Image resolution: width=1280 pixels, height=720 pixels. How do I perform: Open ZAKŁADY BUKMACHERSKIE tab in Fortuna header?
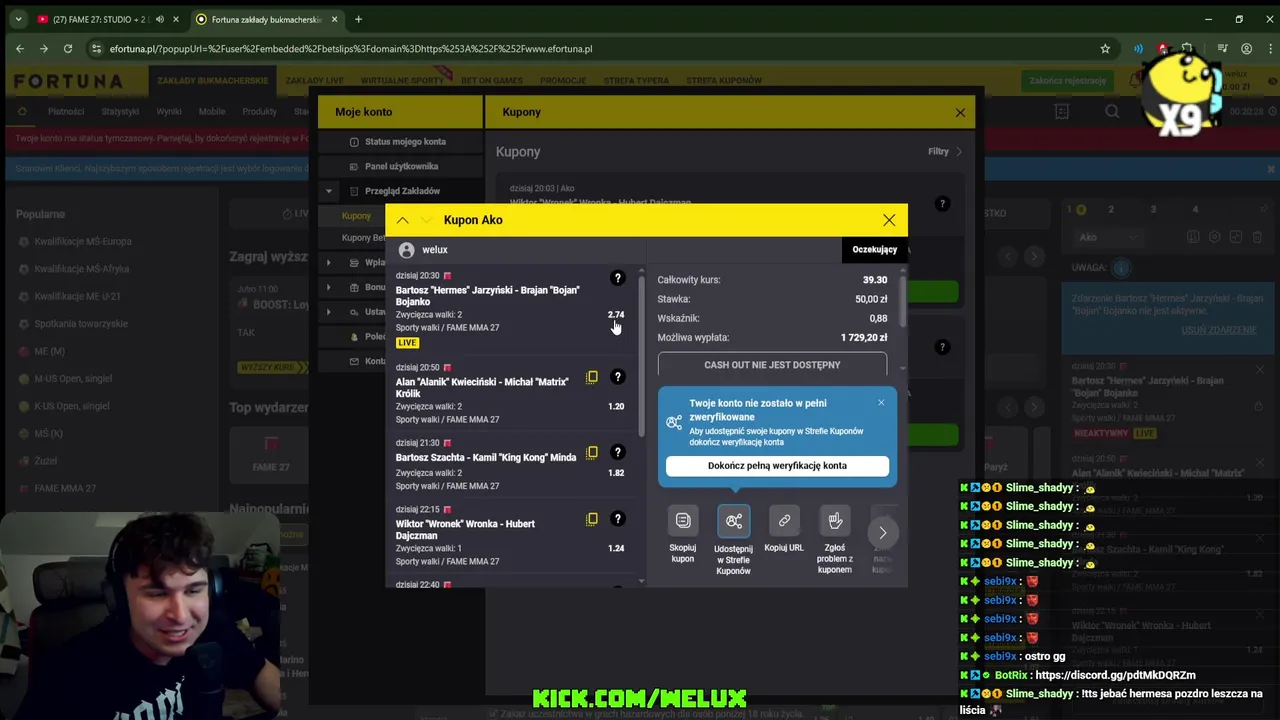coord(211,81)
